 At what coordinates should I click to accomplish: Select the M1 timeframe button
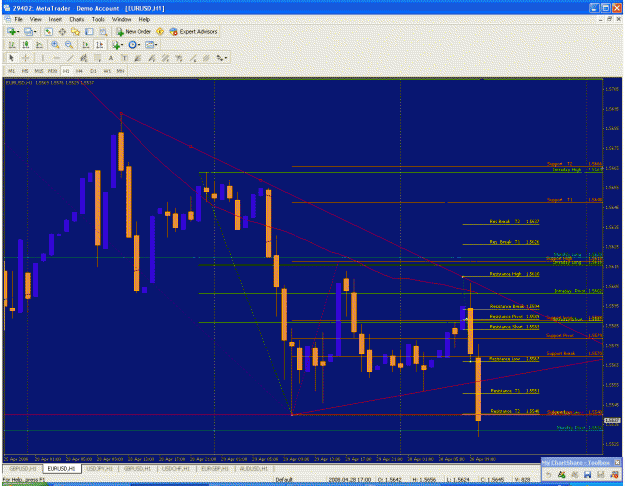pyautogui.click(x=11, y=71)
